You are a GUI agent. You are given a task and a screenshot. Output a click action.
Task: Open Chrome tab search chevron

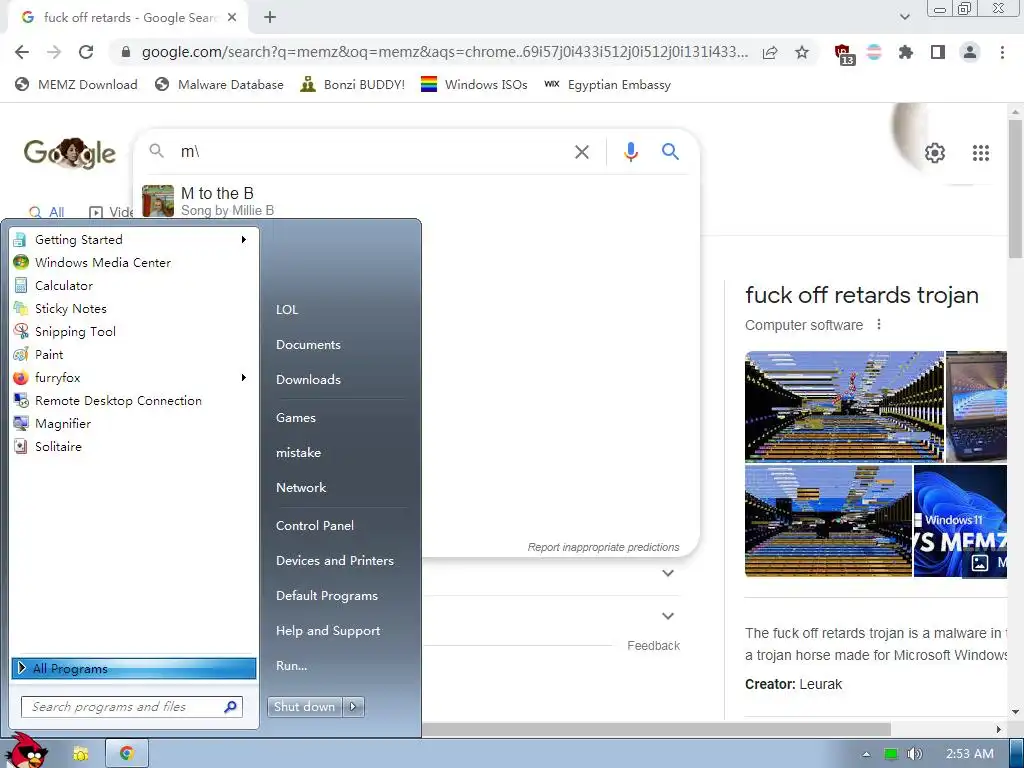(904, 17)
